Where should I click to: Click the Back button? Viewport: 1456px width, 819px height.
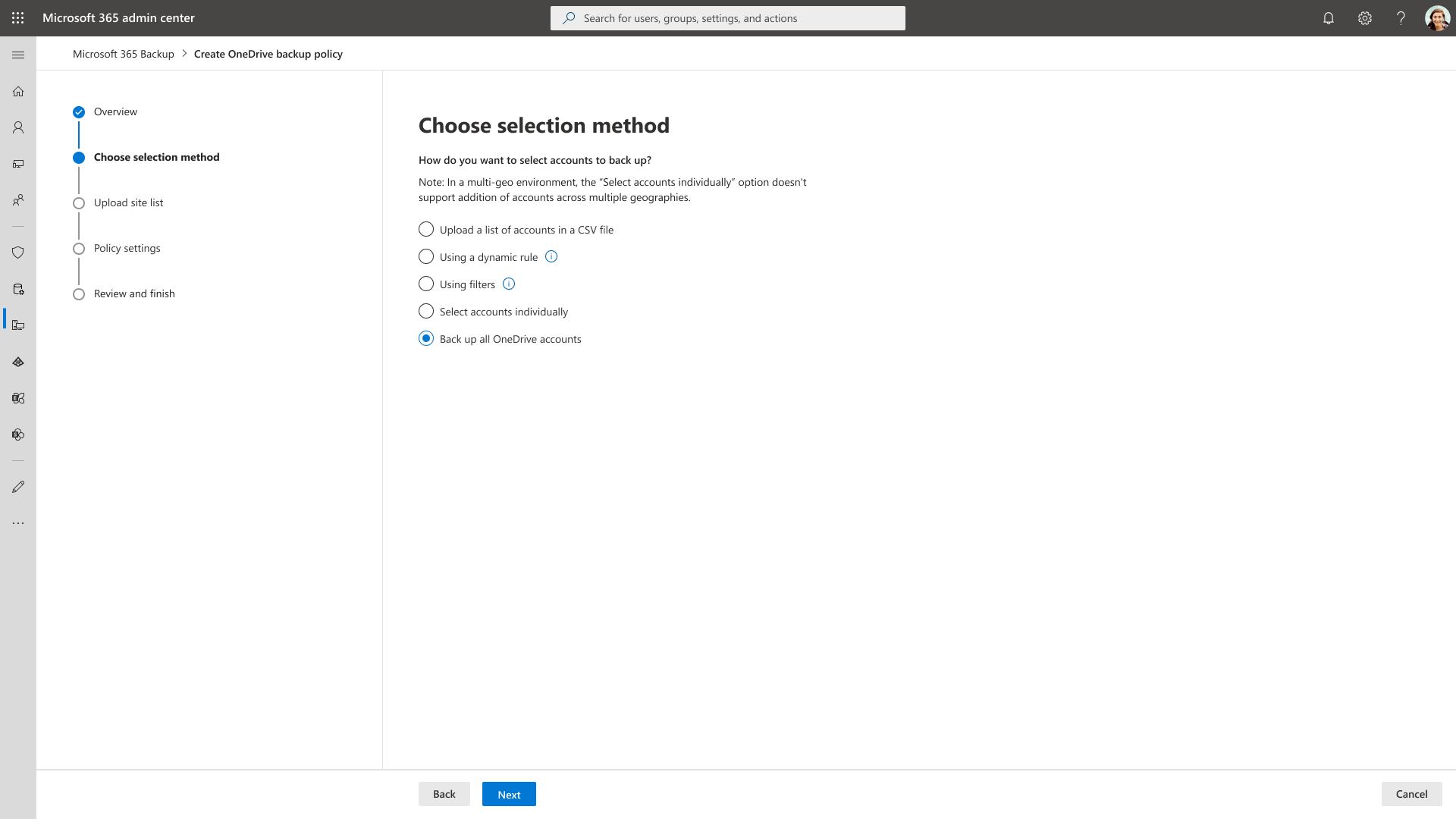pos(444,794)
